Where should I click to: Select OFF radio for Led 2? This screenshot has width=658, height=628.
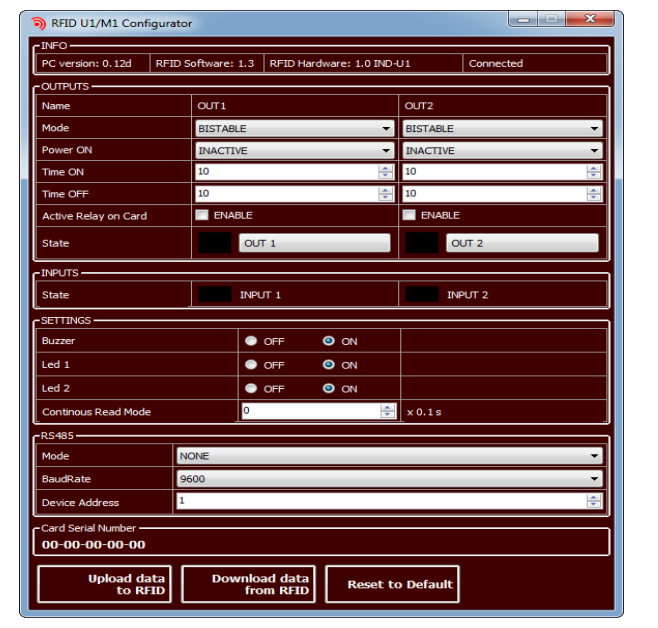click(251, 388)
